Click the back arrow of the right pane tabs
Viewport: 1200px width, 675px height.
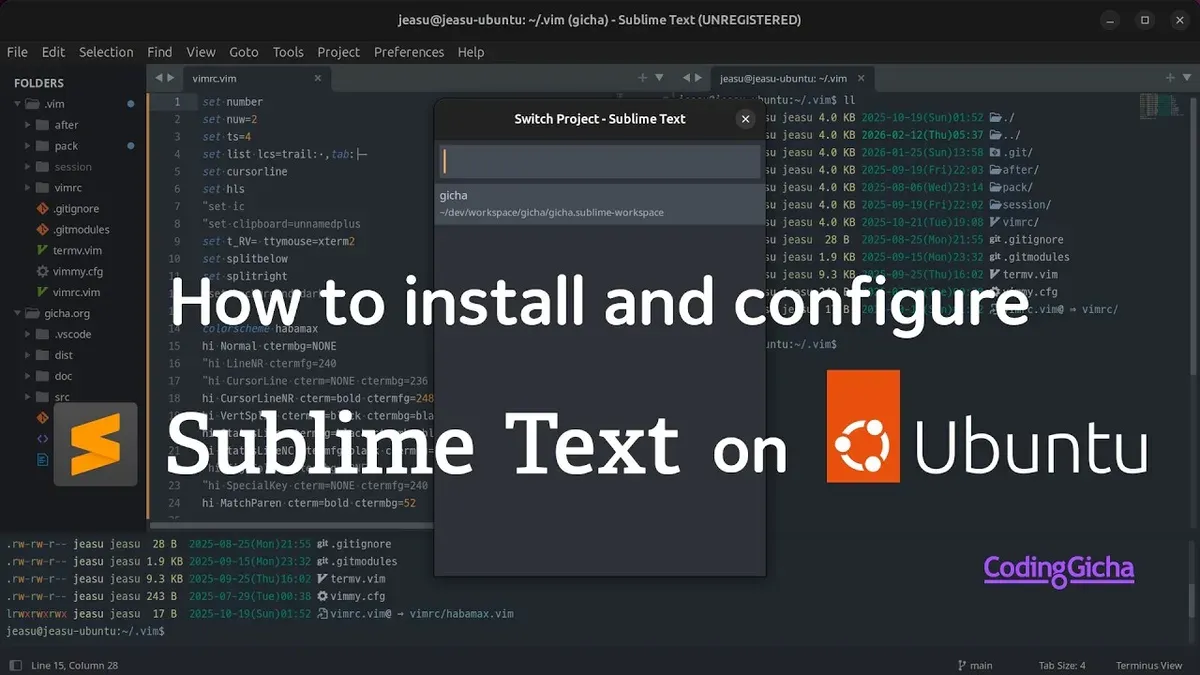point(686,77)
